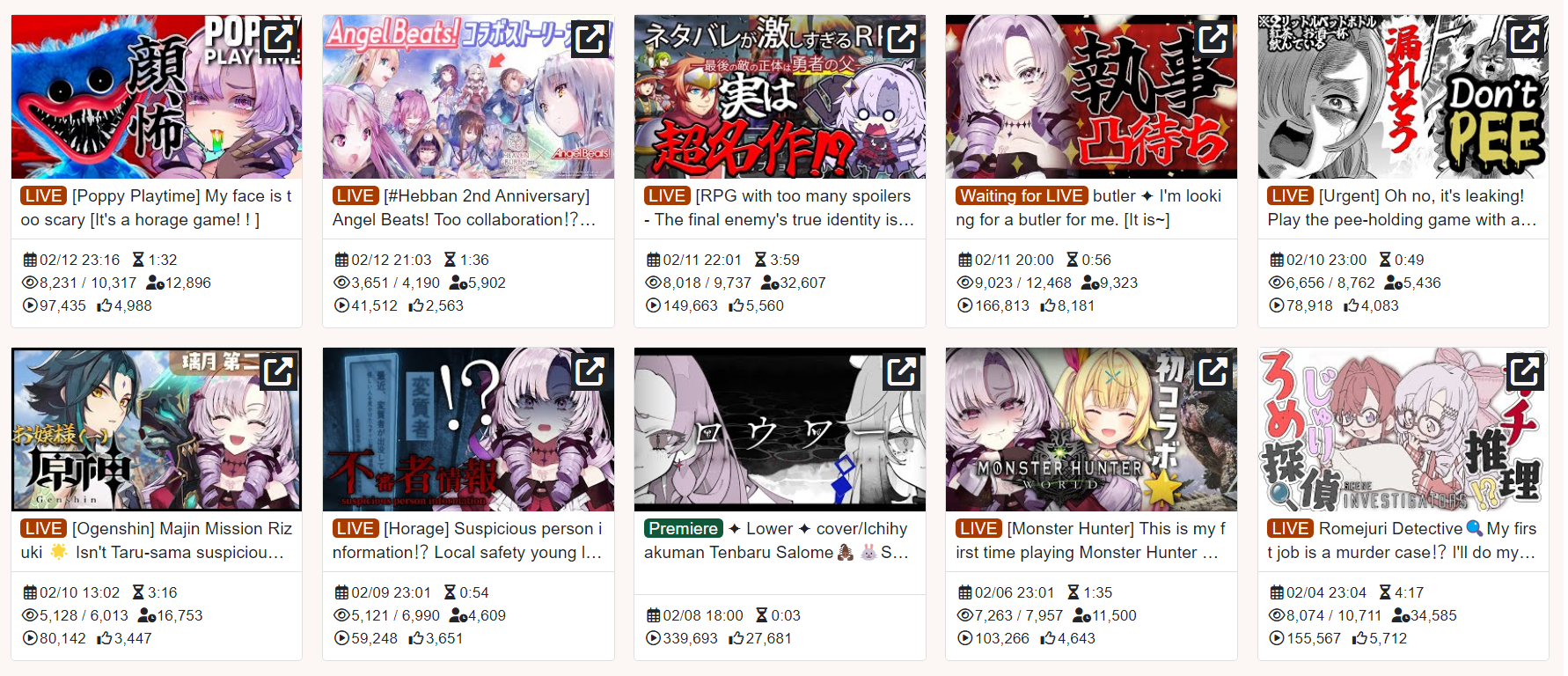Open external link icon on Poppy Playtime thumbnail
The width and height of the screenshot is (1568, 676).
tap(279, 39)
